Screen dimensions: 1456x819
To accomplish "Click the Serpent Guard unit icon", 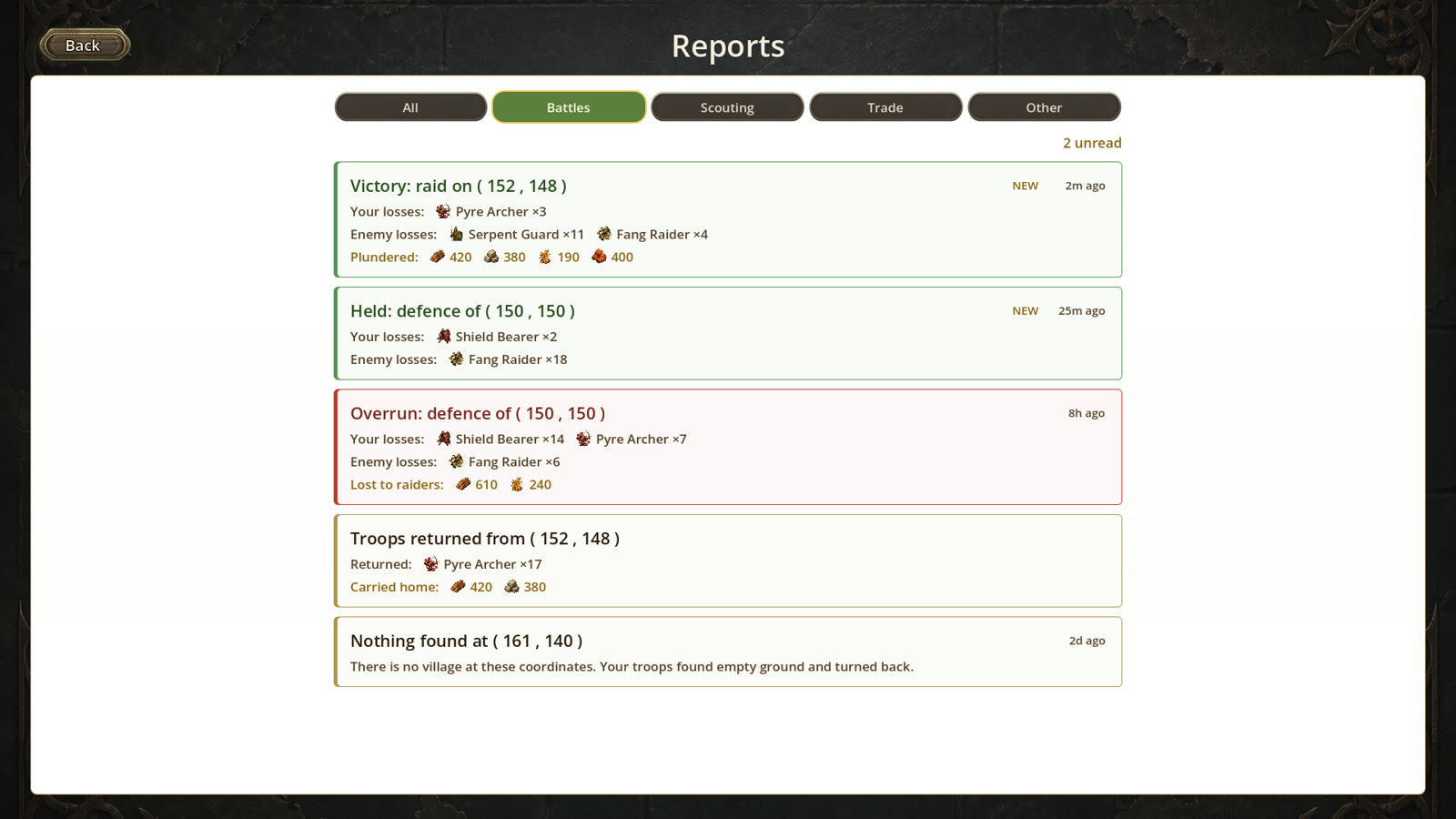I will pyautogui.click(x=456, y=234).
